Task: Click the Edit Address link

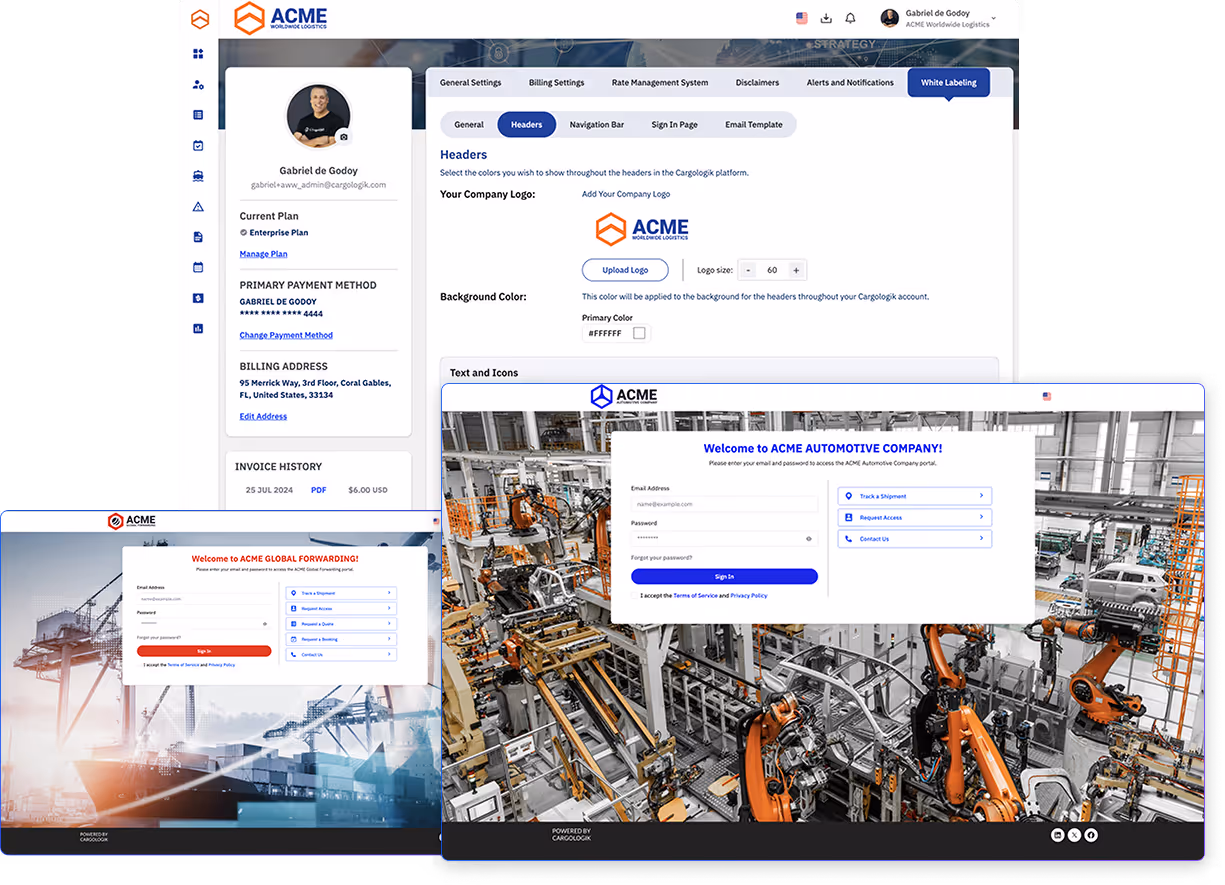Action: (x=263, y=416)
